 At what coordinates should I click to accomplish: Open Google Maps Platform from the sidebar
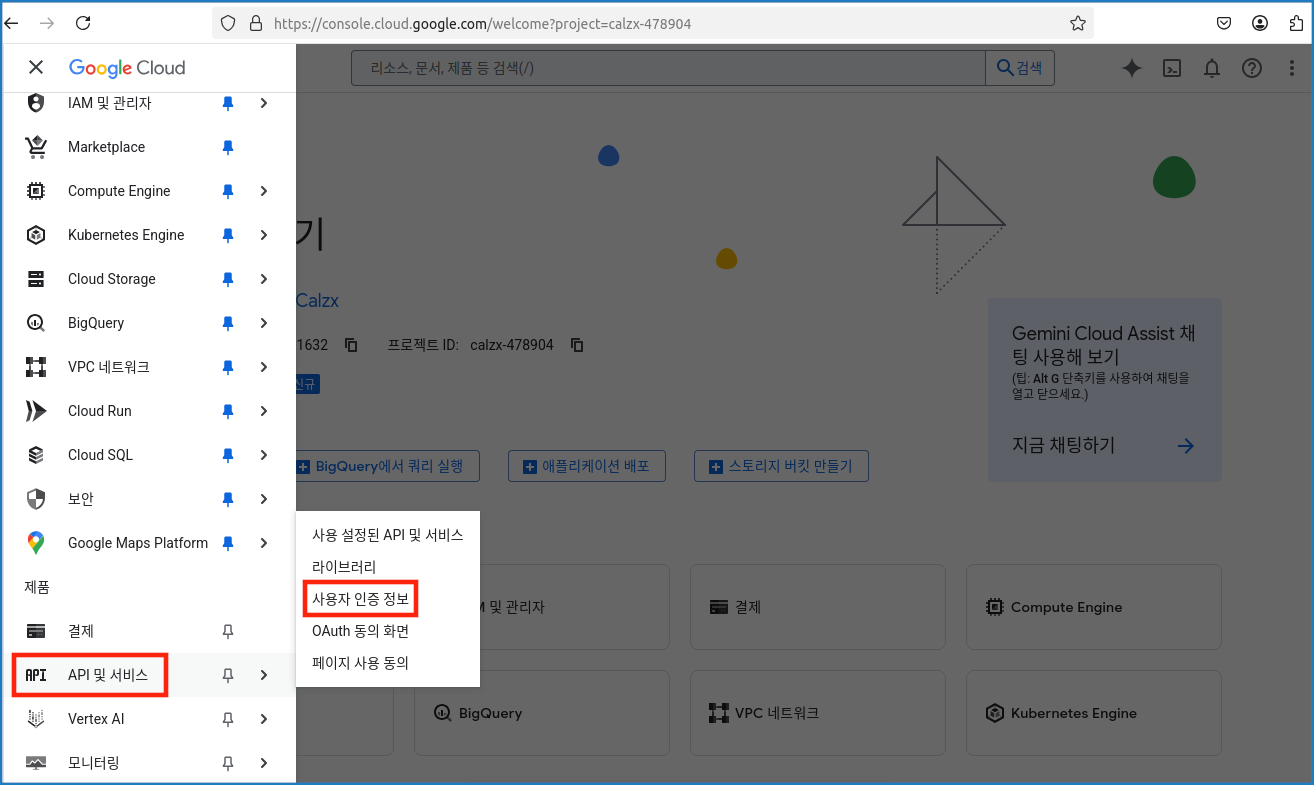pos(138,543)
